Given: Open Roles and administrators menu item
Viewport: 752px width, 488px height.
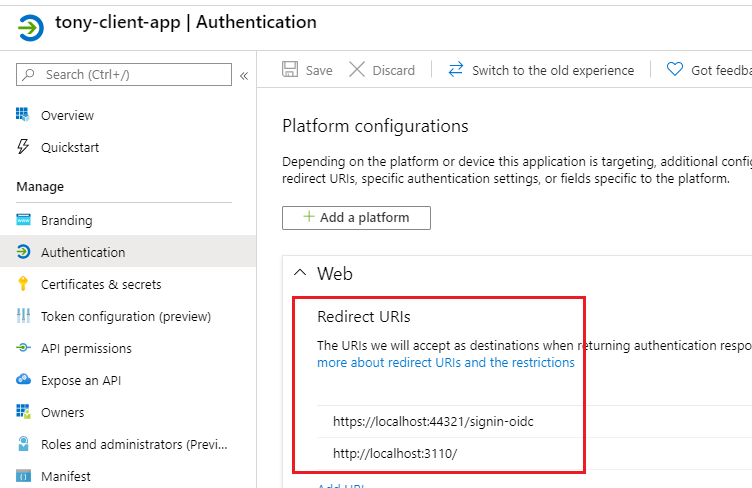Looking at the screenshot, I should (134, 444).
